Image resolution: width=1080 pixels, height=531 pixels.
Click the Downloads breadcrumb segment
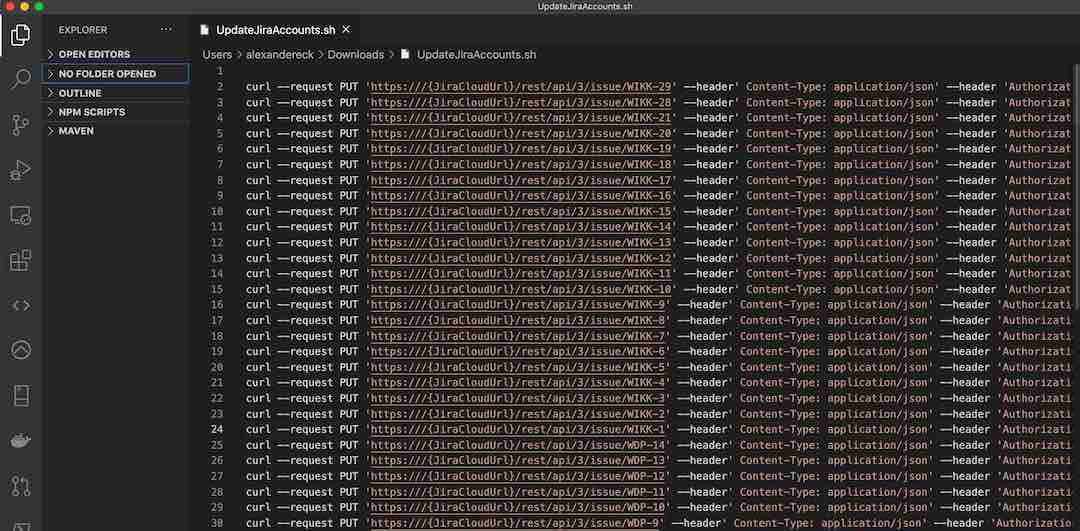(355, 54)
